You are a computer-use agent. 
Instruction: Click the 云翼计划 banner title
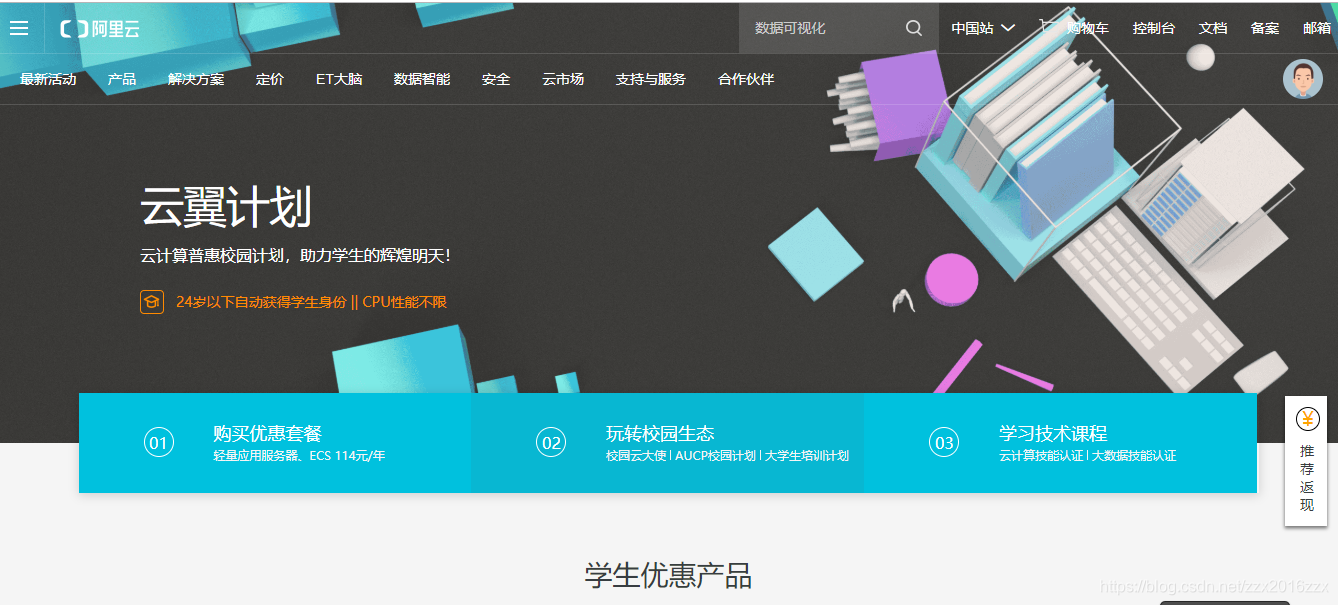(x=226, y=207)
